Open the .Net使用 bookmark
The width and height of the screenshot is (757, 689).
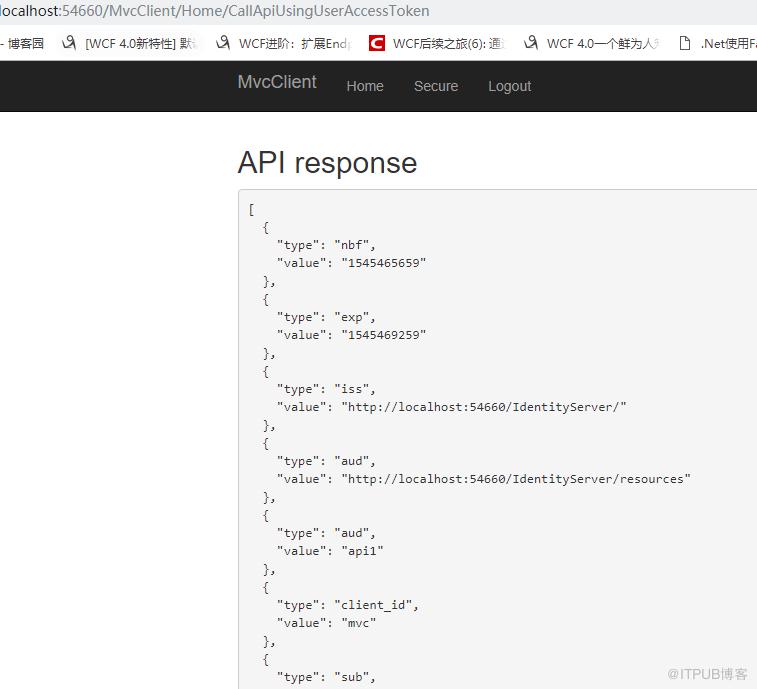729,43
